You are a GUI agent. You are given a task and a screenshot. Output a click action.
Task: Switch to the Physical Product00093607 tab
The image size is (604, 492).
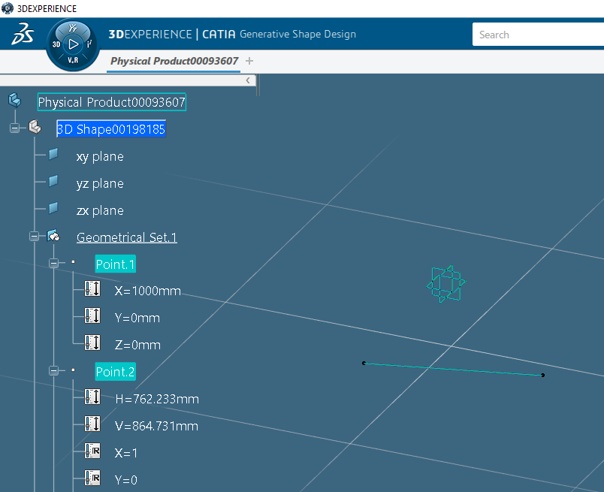tap(174, 61)
